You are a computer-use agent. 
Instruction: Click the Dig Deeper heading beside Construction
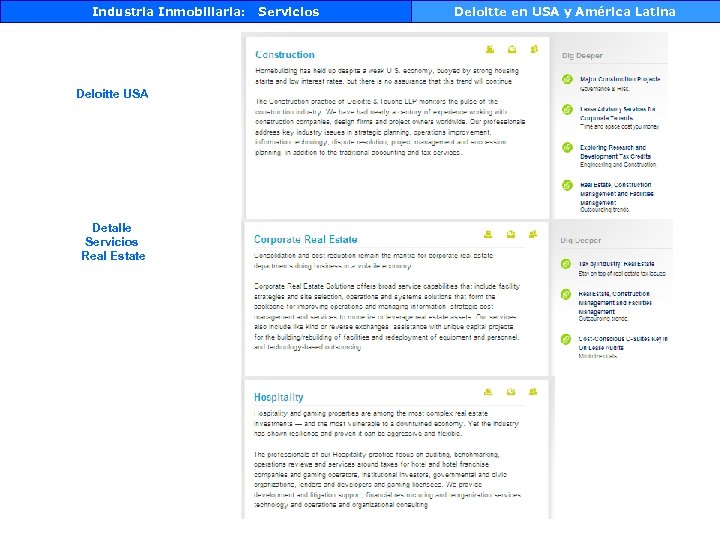(x=582, y=56)
